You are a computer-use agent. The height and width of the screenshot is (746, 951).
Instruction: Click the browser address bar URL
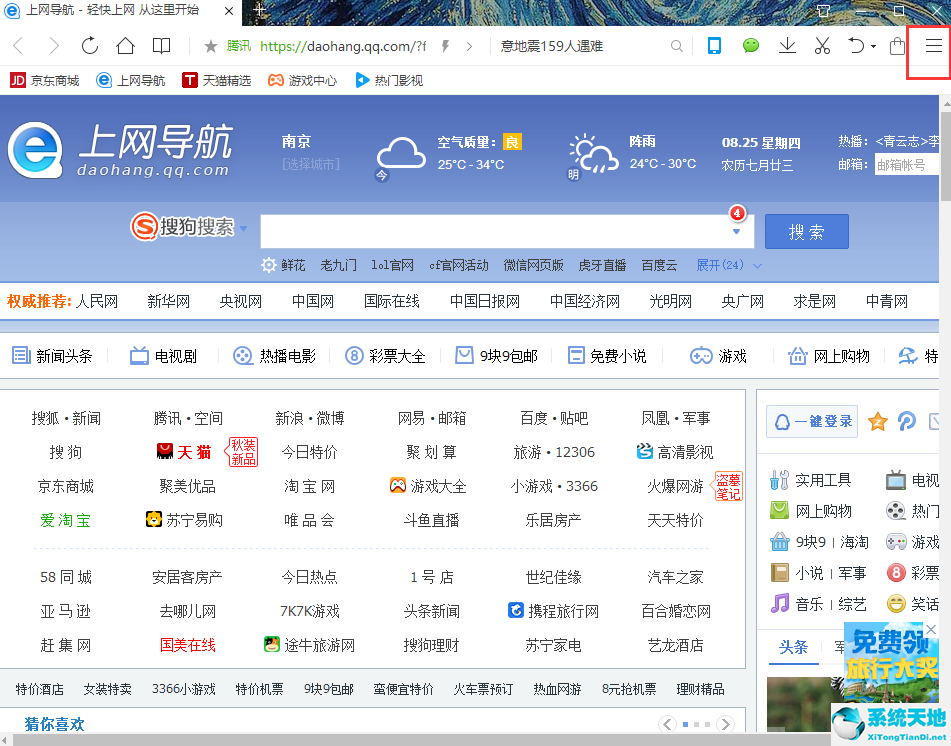click(343, 46)
